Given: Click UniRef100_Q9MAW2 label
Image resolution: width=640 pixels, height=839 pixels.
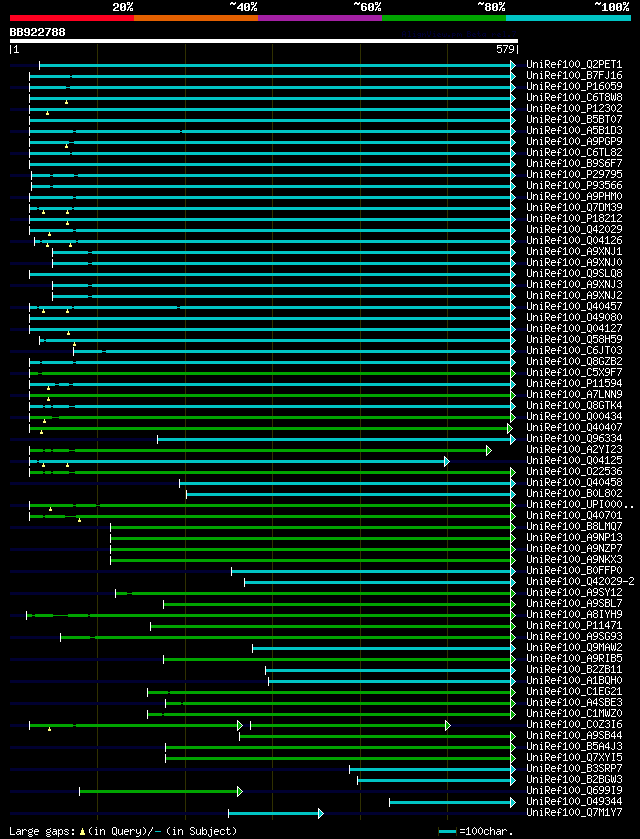Looking at the screenshot, I should click(x=574, y=646).
